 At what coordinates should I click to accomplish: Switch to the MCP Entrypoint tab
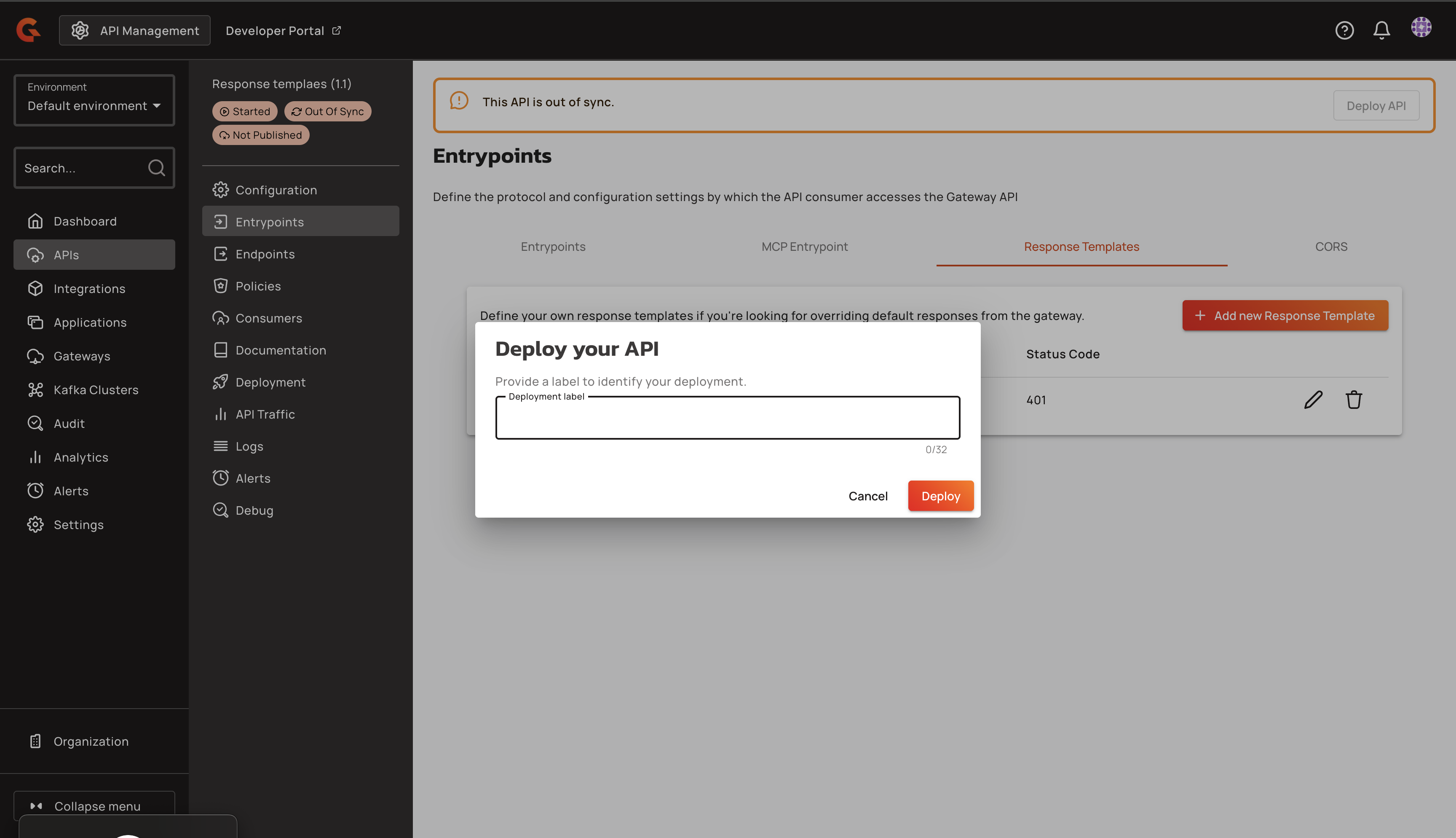(x=804, y=246)
